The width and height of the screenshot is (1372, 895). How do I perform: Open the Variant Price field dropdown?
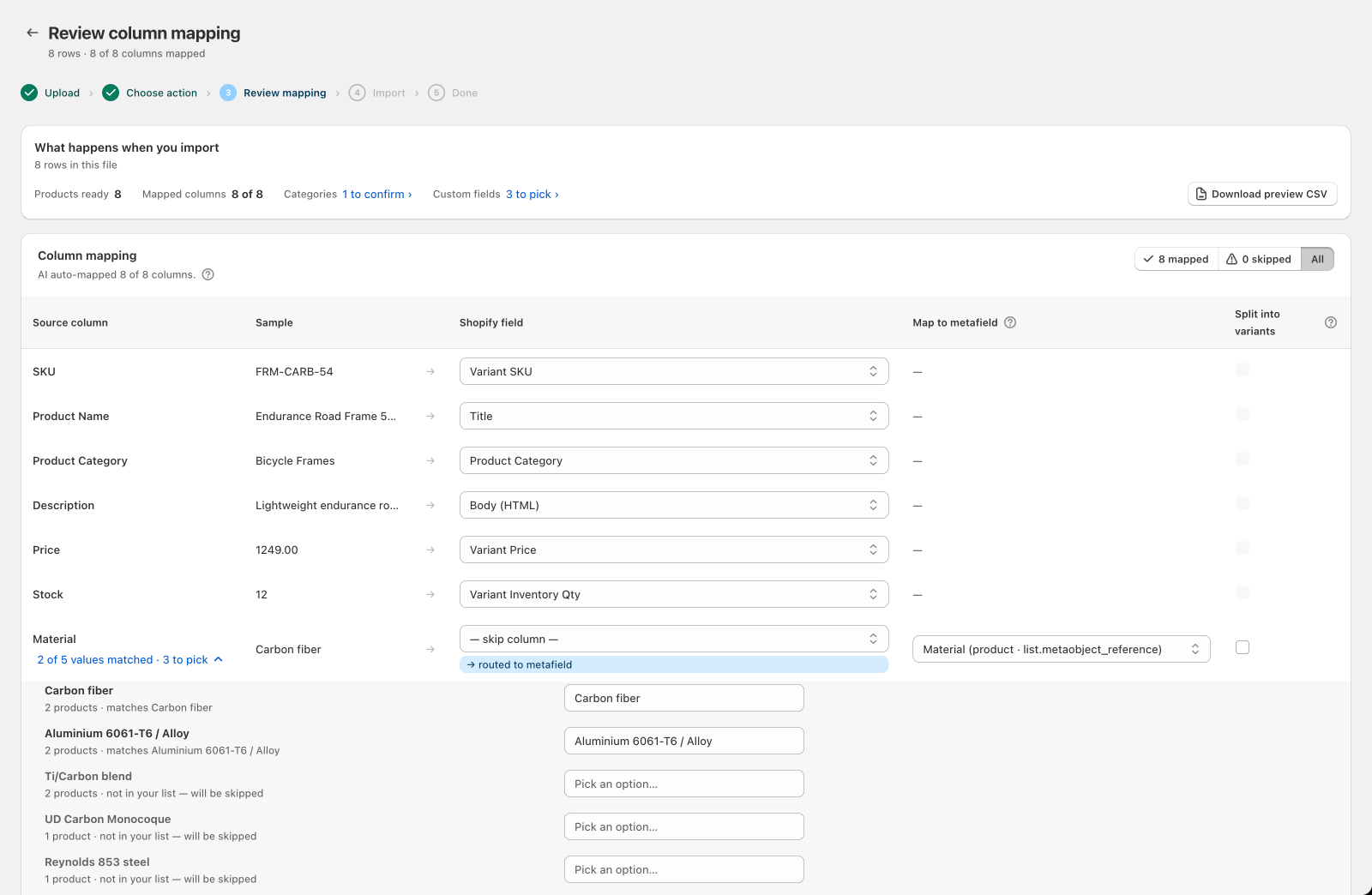pos(674,550)
